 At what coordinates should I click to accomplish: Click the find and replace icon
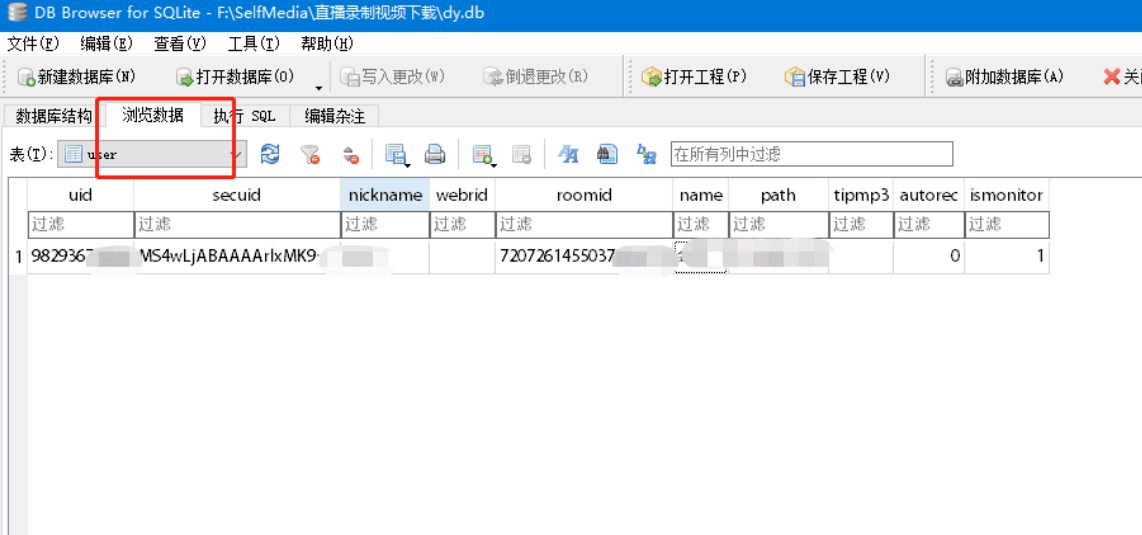(x=647, y=154)
